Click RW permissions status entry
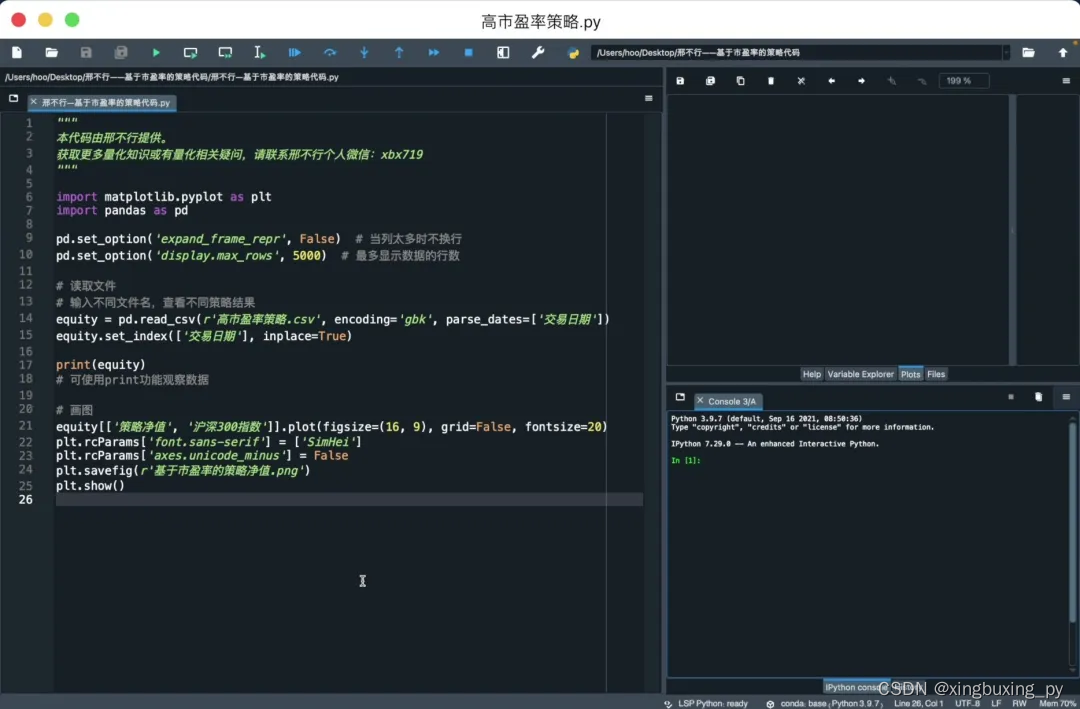Screen dimensions: 1080x709 (x=1019, y=703)
